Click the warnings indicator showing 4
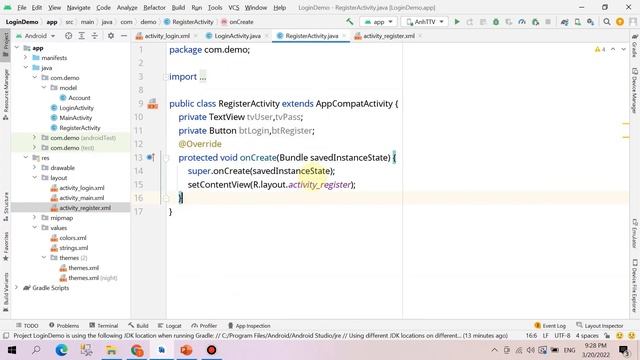 coord(600,49)
